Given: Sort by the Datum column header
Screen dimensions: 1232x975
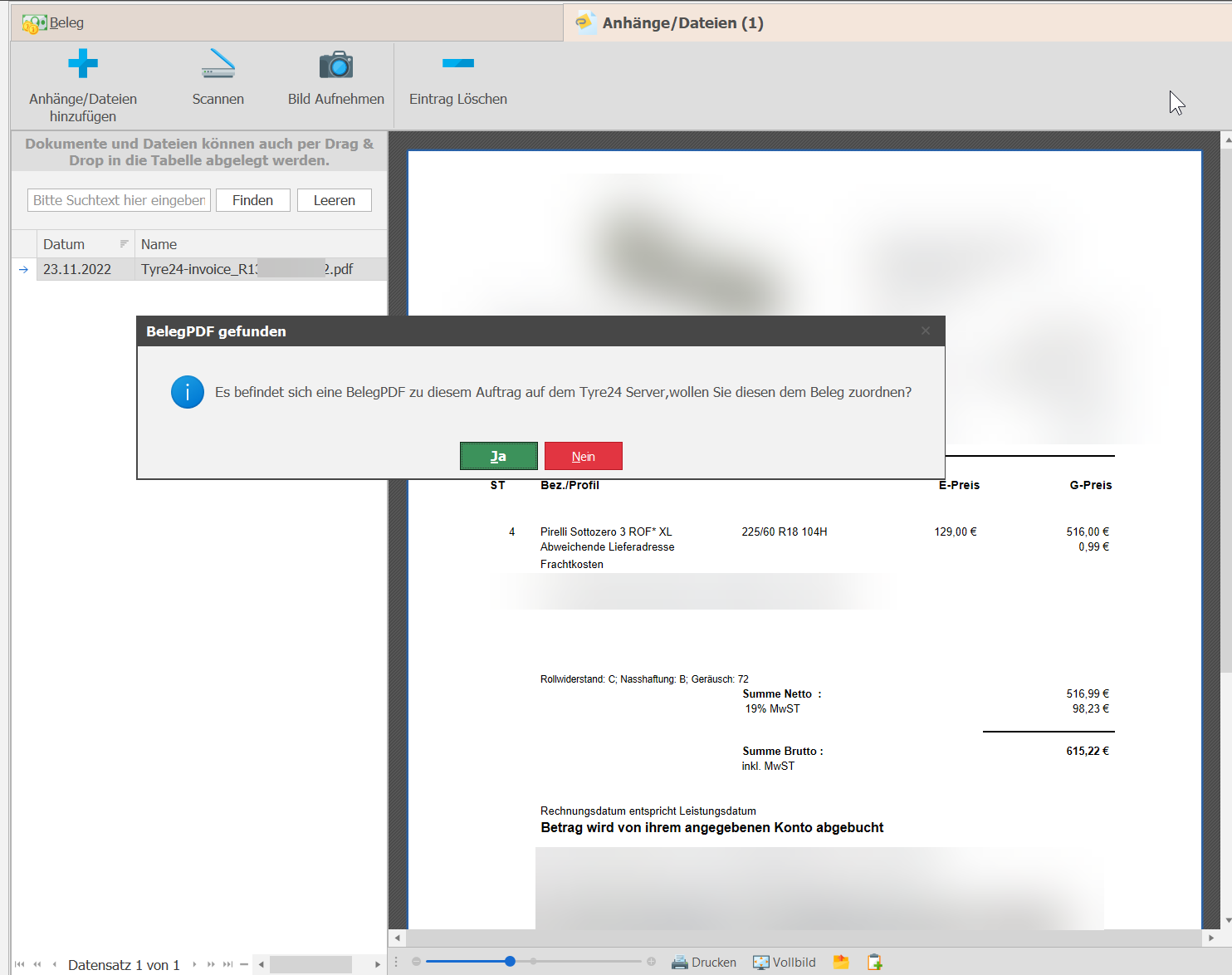Looking at the screenshot, I should pyautogui.click(x=86, y=244).
